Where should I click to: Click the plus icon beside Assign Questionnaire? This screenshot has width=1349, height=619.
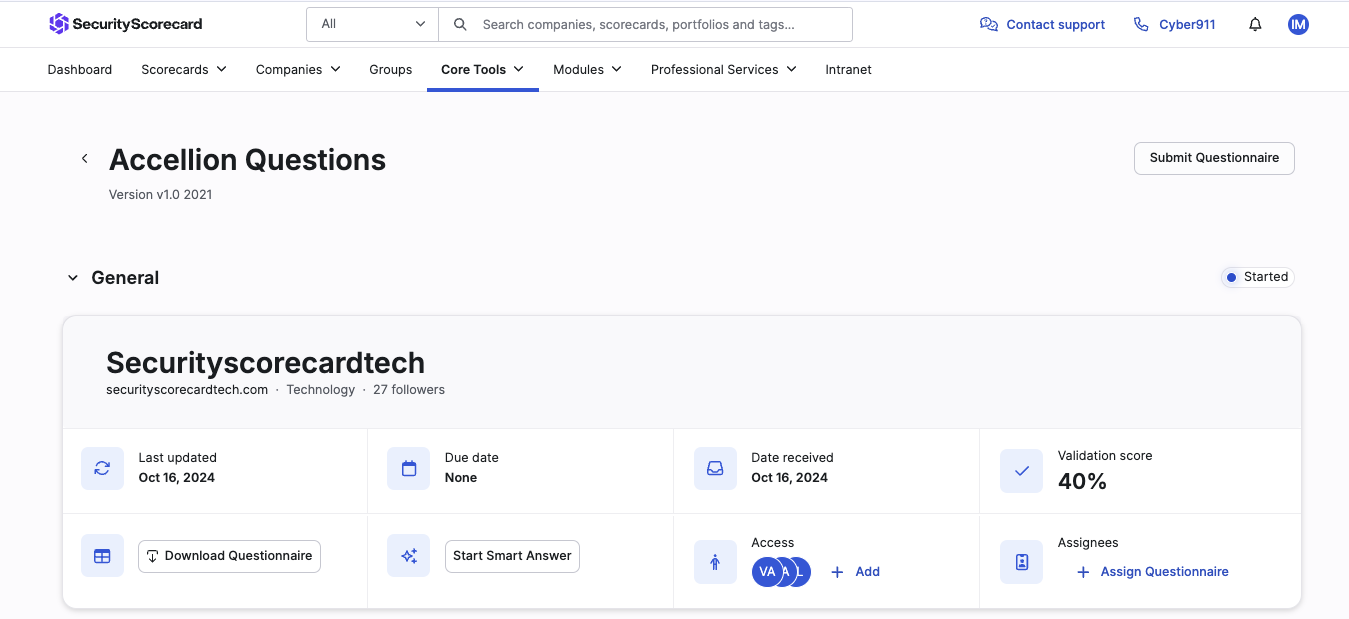(1083, 572)
